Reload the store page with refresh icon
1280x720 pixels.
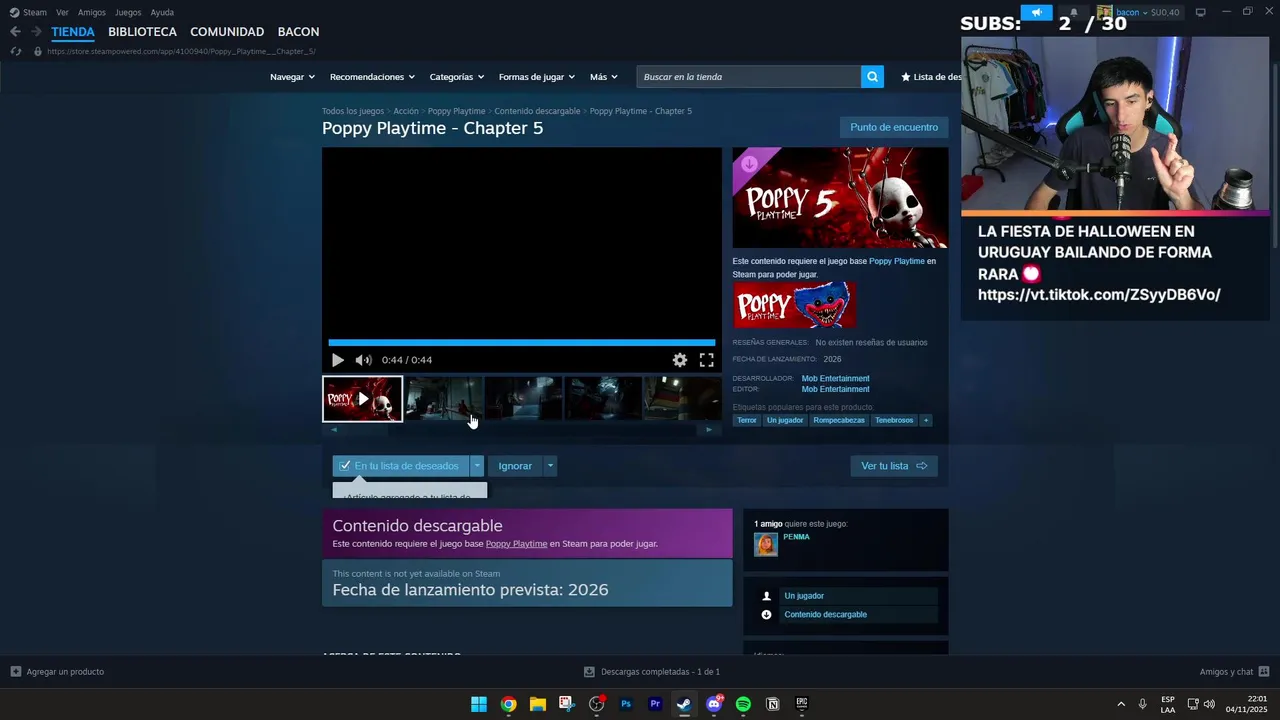[15, 51]
